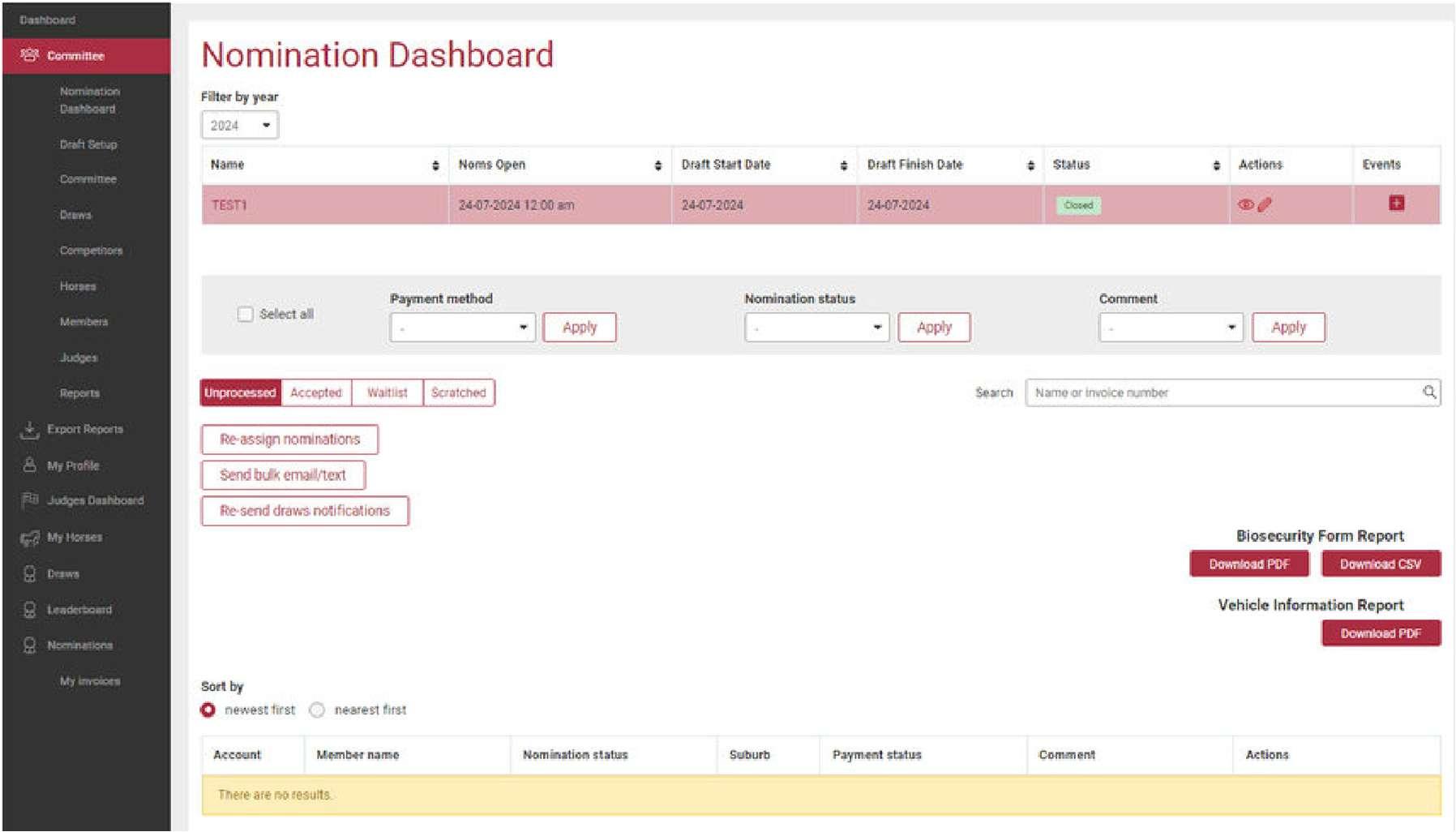Screen dimensions: 1456x832
Task: Click the My Profile person icon
Action: click(29, 465)
